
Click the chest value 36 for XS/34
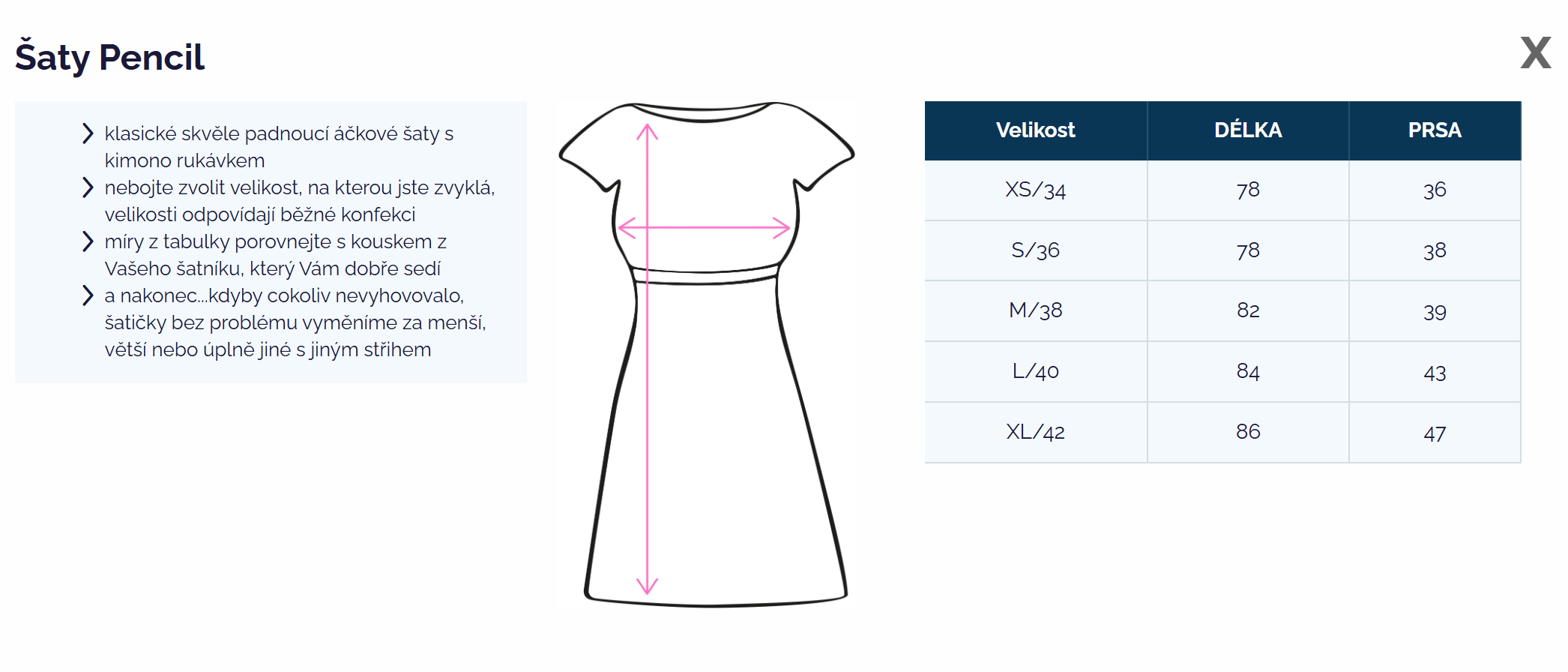click(x=1435, y=190)
